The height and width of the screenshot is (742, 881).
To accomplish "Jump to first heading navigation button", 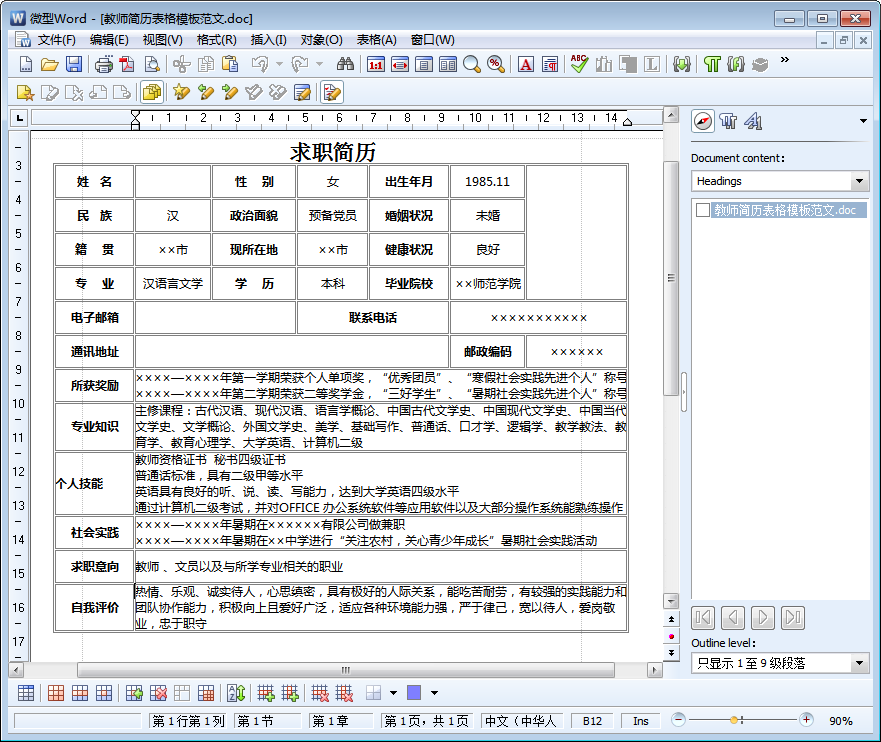I will [703, 618].
